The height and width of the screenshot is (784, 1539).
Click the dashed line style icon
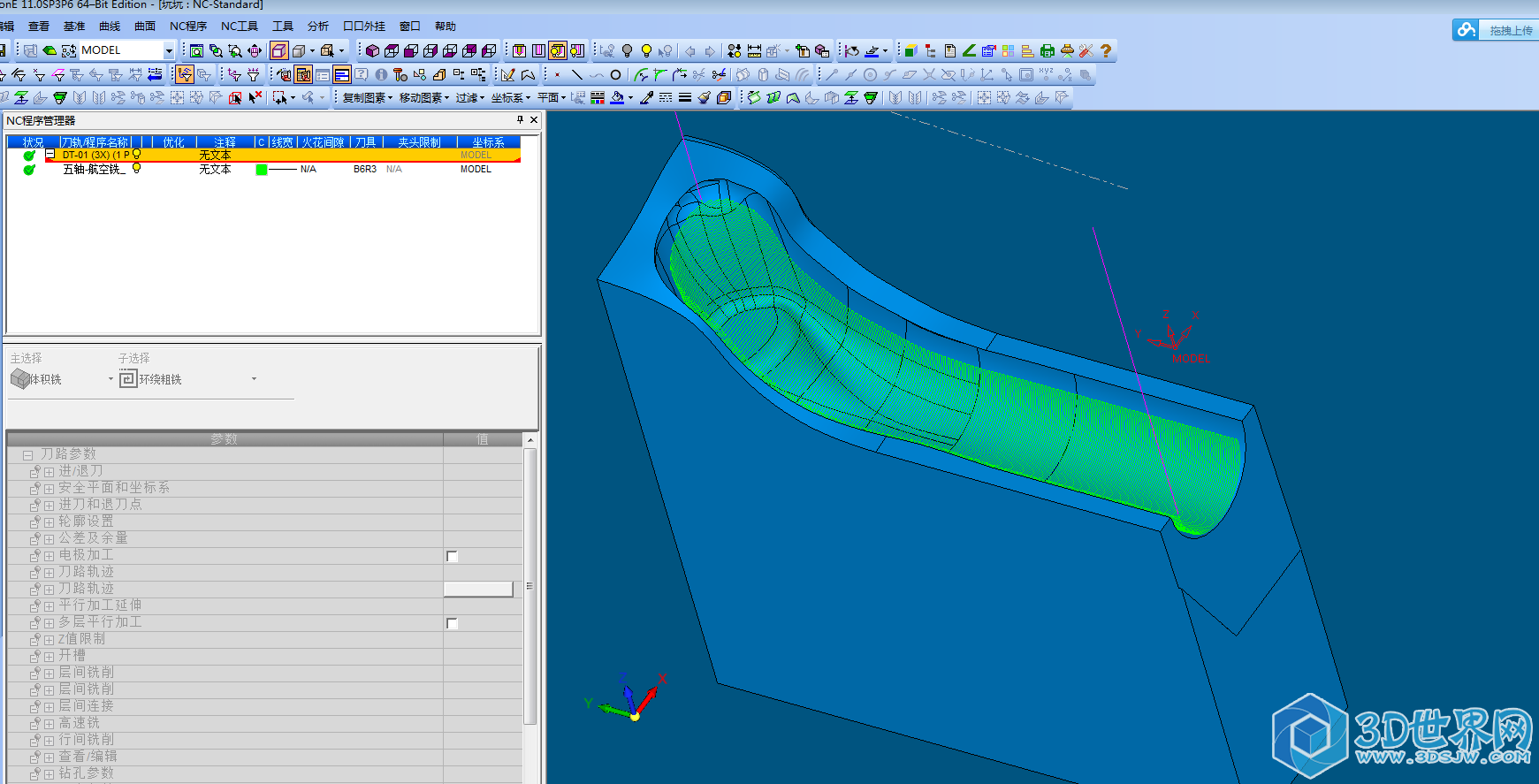(x=666, y=97)
